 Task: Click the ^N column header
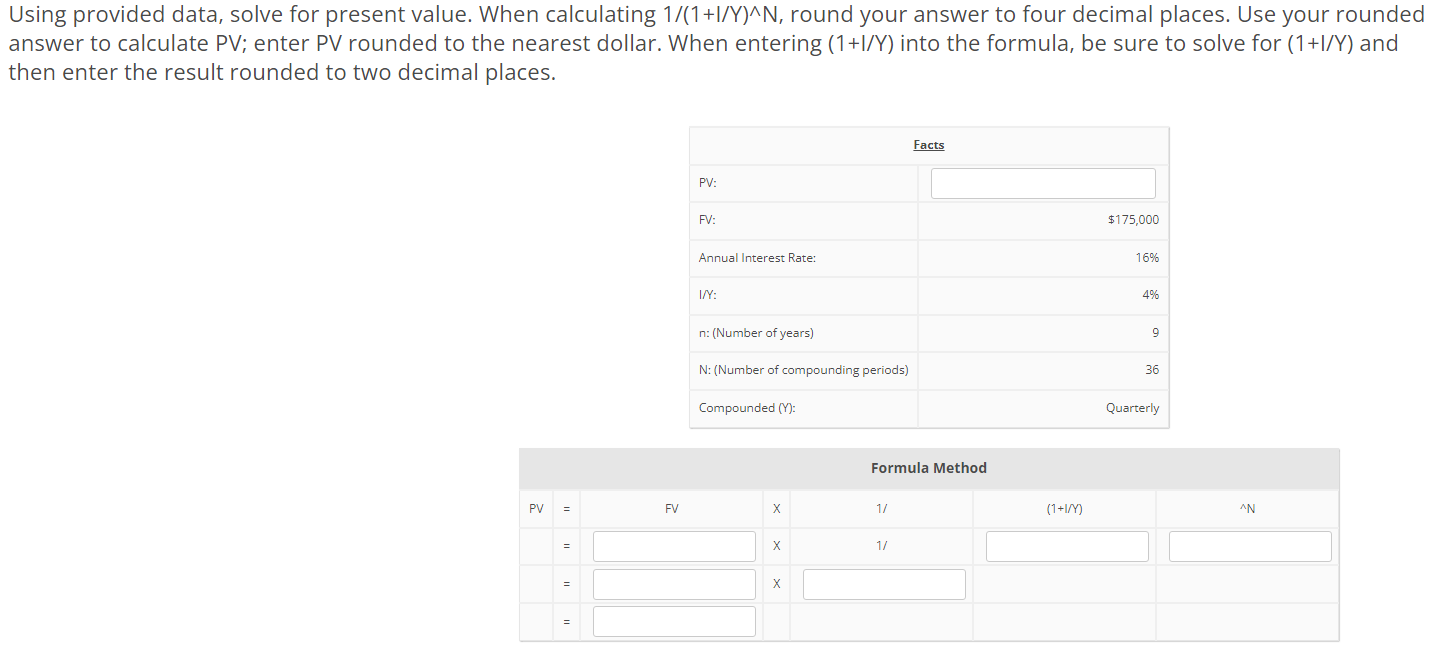(x=1247, y=508)
